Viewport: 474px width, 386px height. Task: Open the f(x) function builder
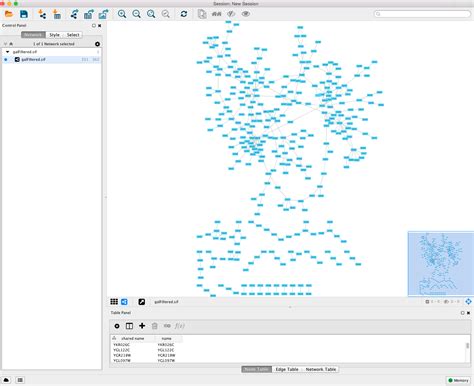[x=180, y=326]
